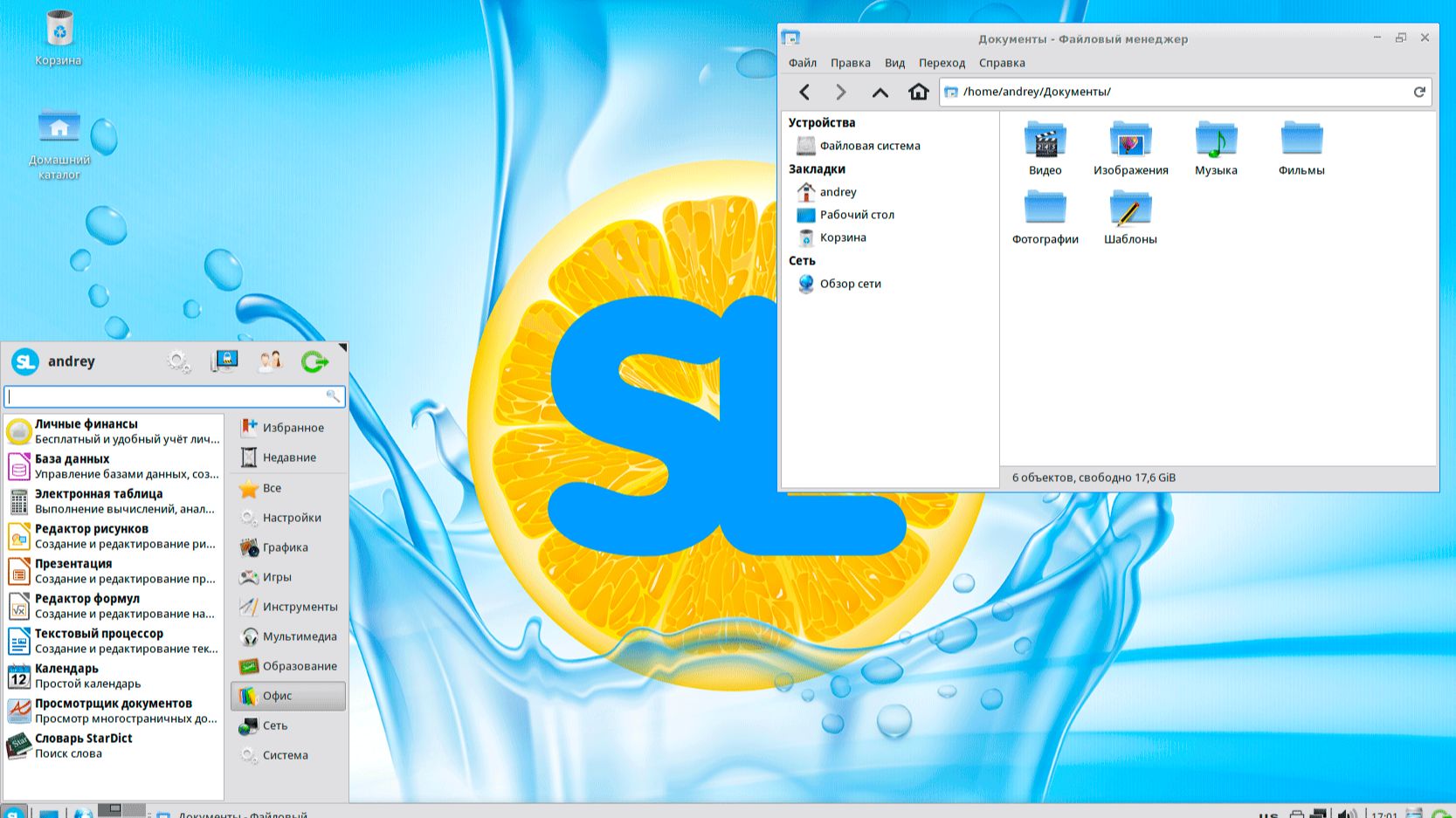This screenshot has height=818, width=1456.
Task: Reload the folder with the refresh icon
Action: tap(1419, 92)
